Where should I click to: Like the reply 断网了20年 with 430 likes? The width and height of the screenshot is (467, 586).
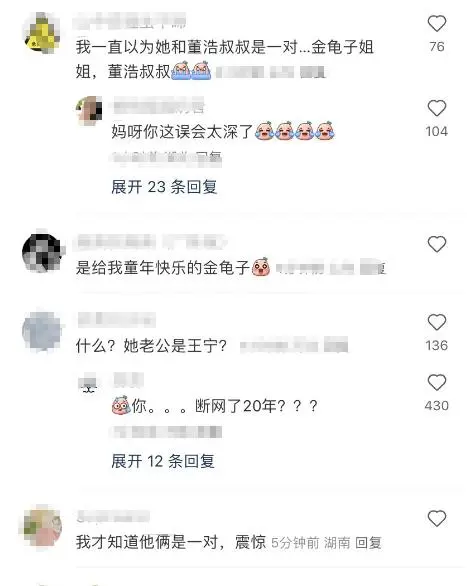click(x=436, y=383)
